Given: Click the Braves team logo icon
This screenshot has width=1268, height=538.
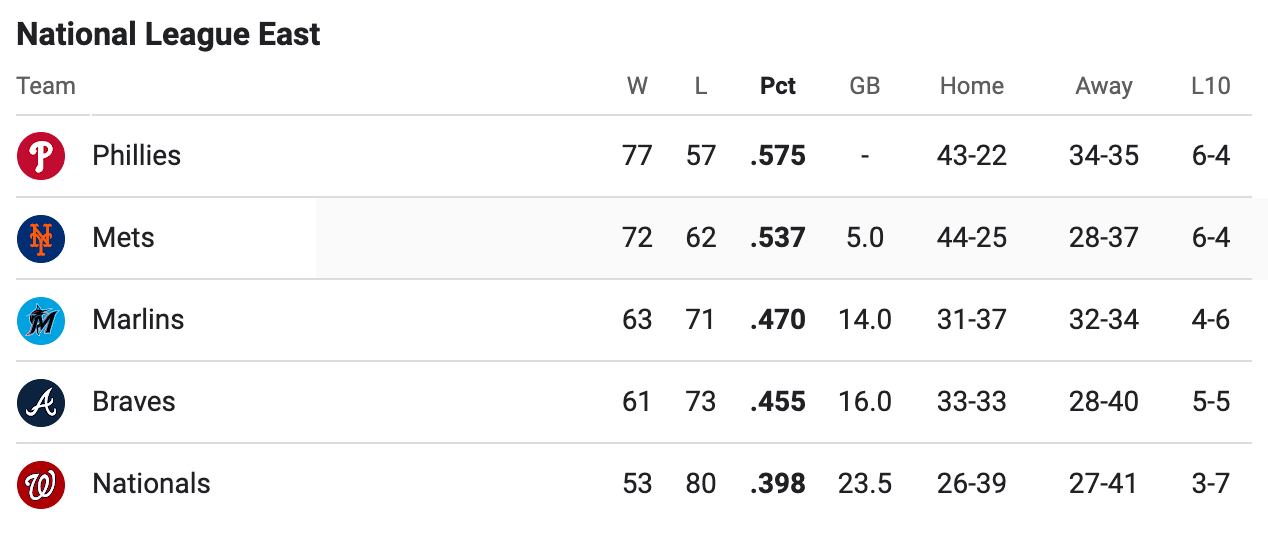Looking at the screenshot, I should click(x=41, y=402).
